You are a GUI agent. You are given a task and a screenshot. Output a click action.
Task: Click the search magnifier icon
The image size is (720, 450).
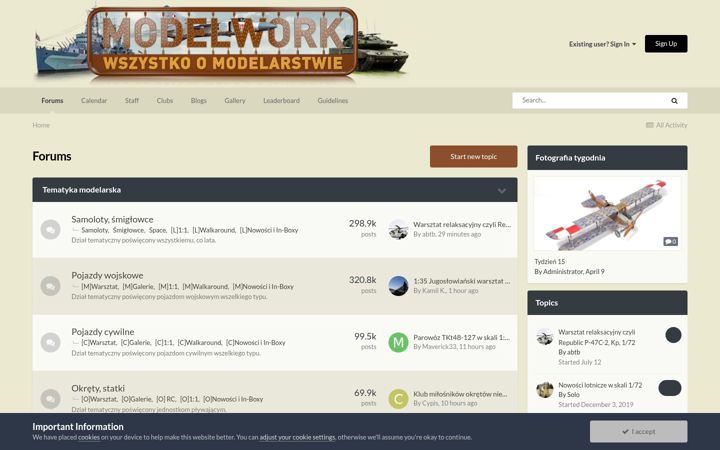674,101
